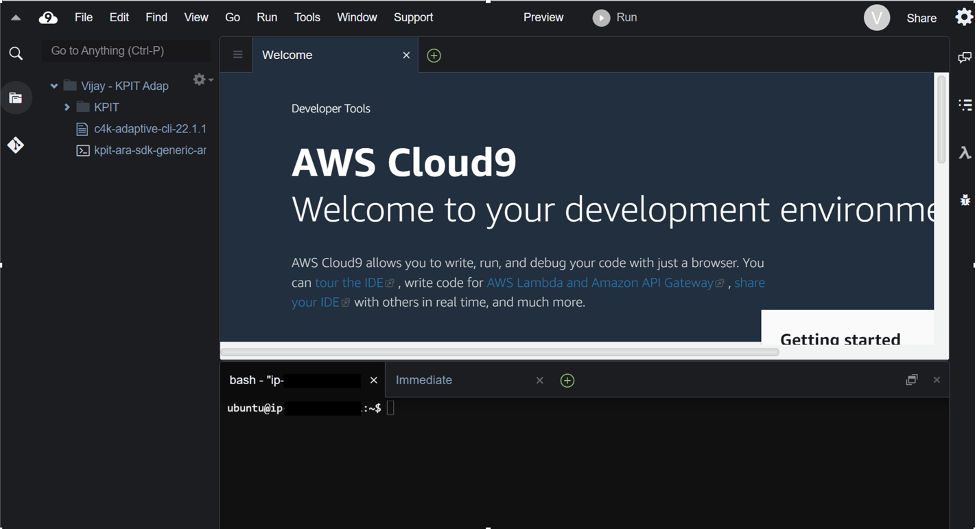Click the Go to Anything field
The image size is (977, 529).
126,50
